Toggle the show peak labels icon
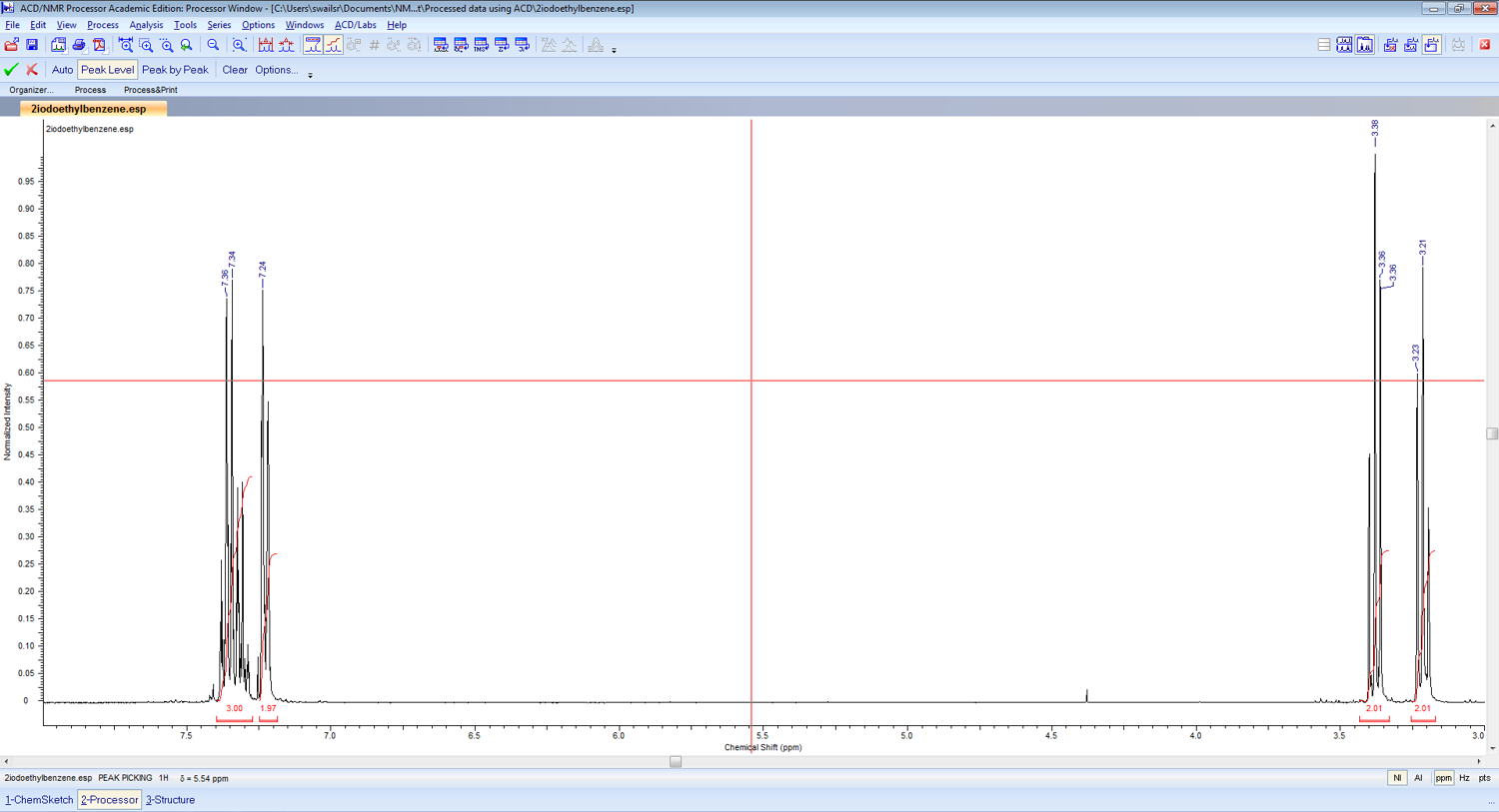Image resolution: width=1499 pixels, height=812 pixels. (x=313, y=45)
